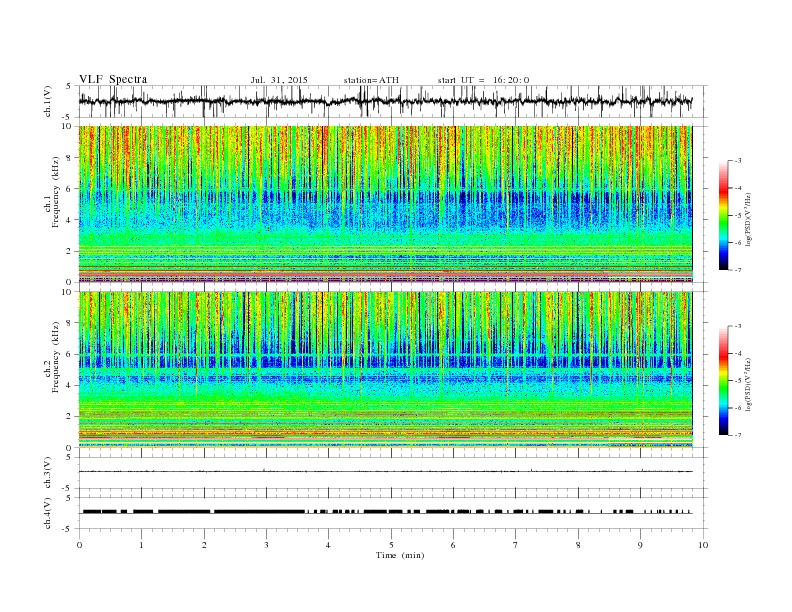
Task: Click time-axis tick label '0'
Action: point(79,545)
